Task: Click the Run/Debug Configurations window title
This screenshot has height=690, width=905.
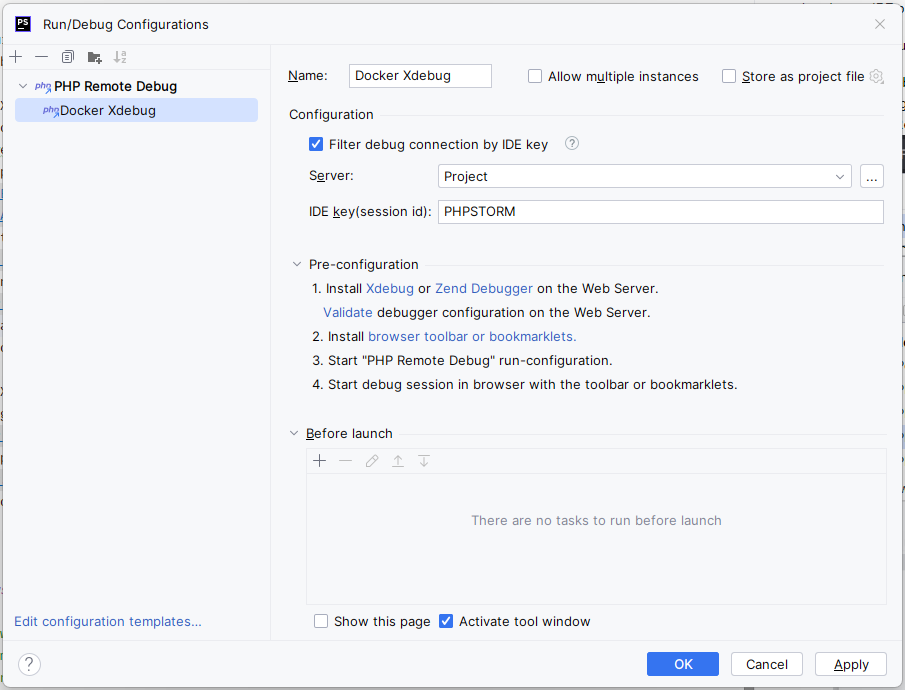Action: (126, 24)
